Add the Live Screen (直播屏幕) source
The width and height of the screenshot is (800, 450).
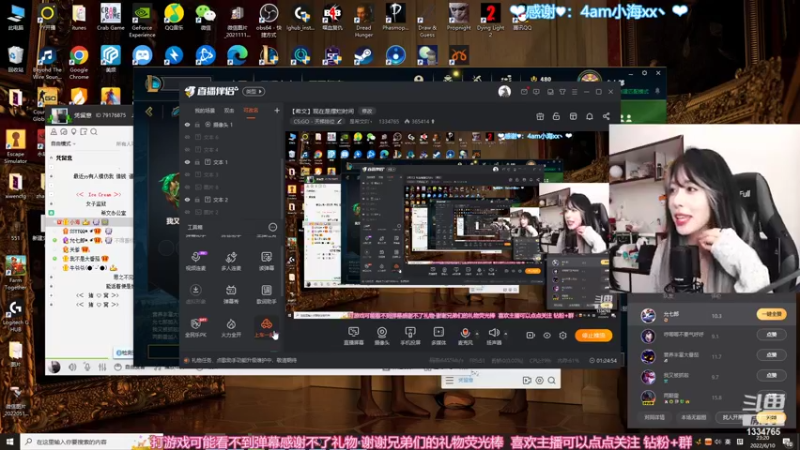[353, 336]
